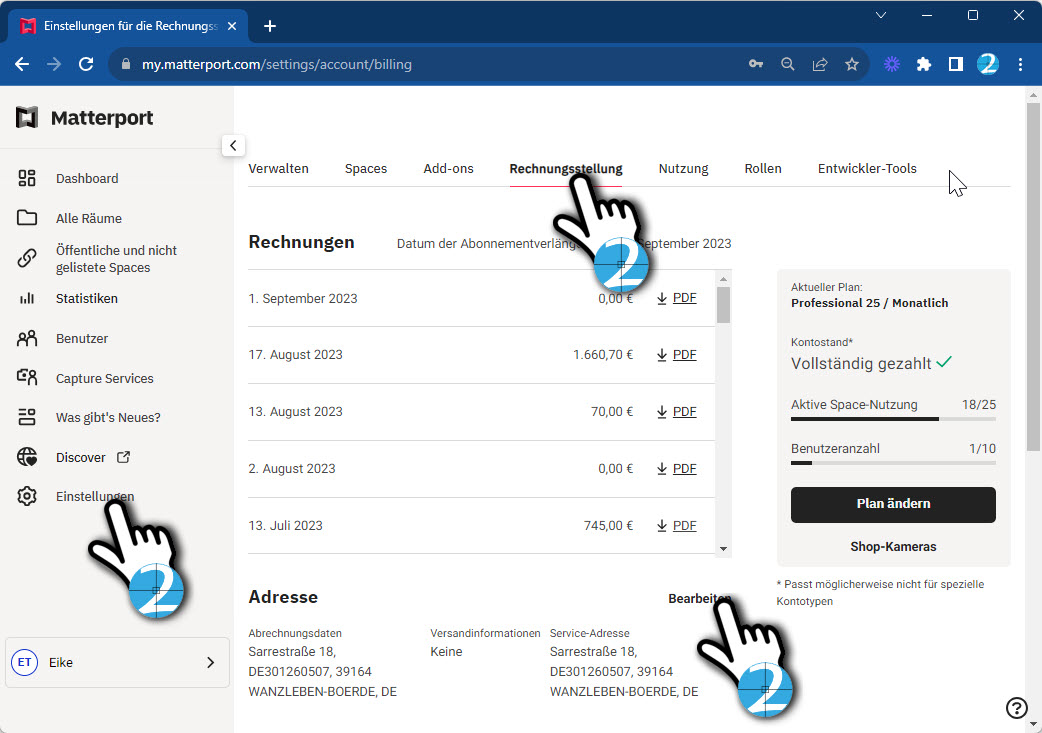Open a new browser tab
This screenshot has height=733, width=1042.
[x=270, y=26]
